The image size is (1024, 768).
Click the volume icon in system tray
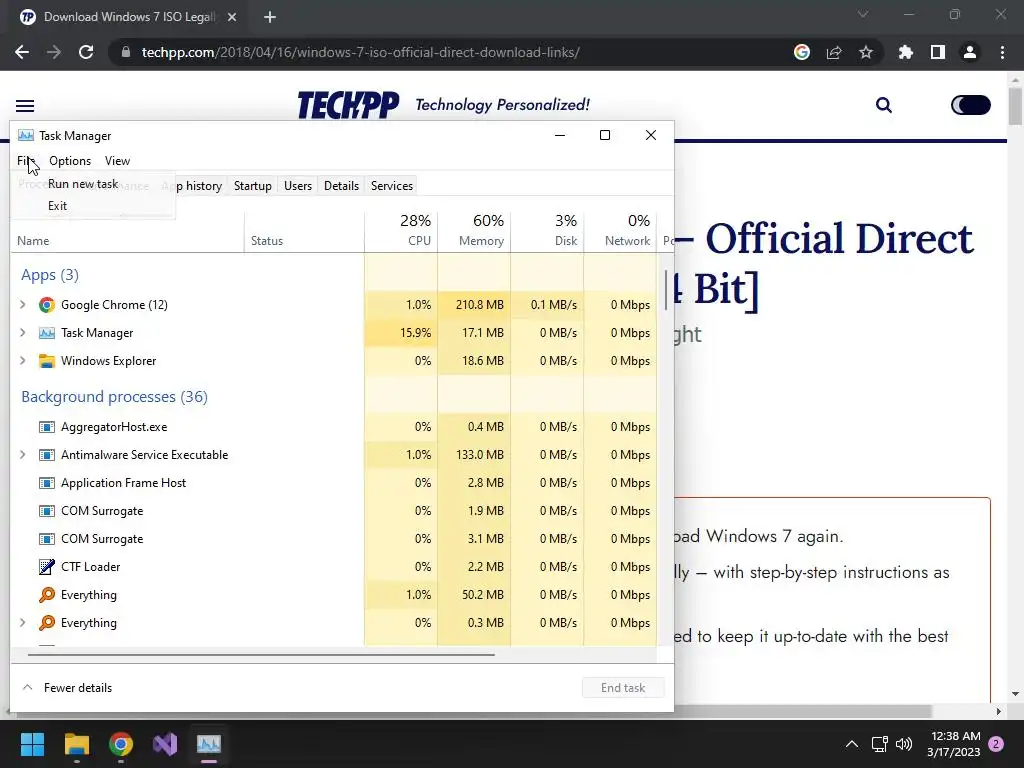tap(904, 744)
